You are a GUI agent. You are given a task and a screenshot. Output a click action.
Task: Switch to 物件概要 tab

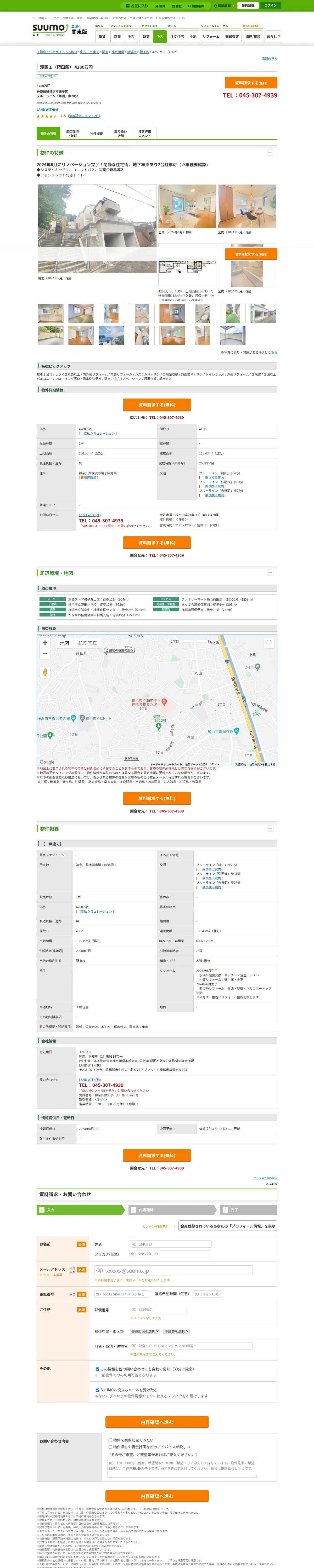coord(96,134)
